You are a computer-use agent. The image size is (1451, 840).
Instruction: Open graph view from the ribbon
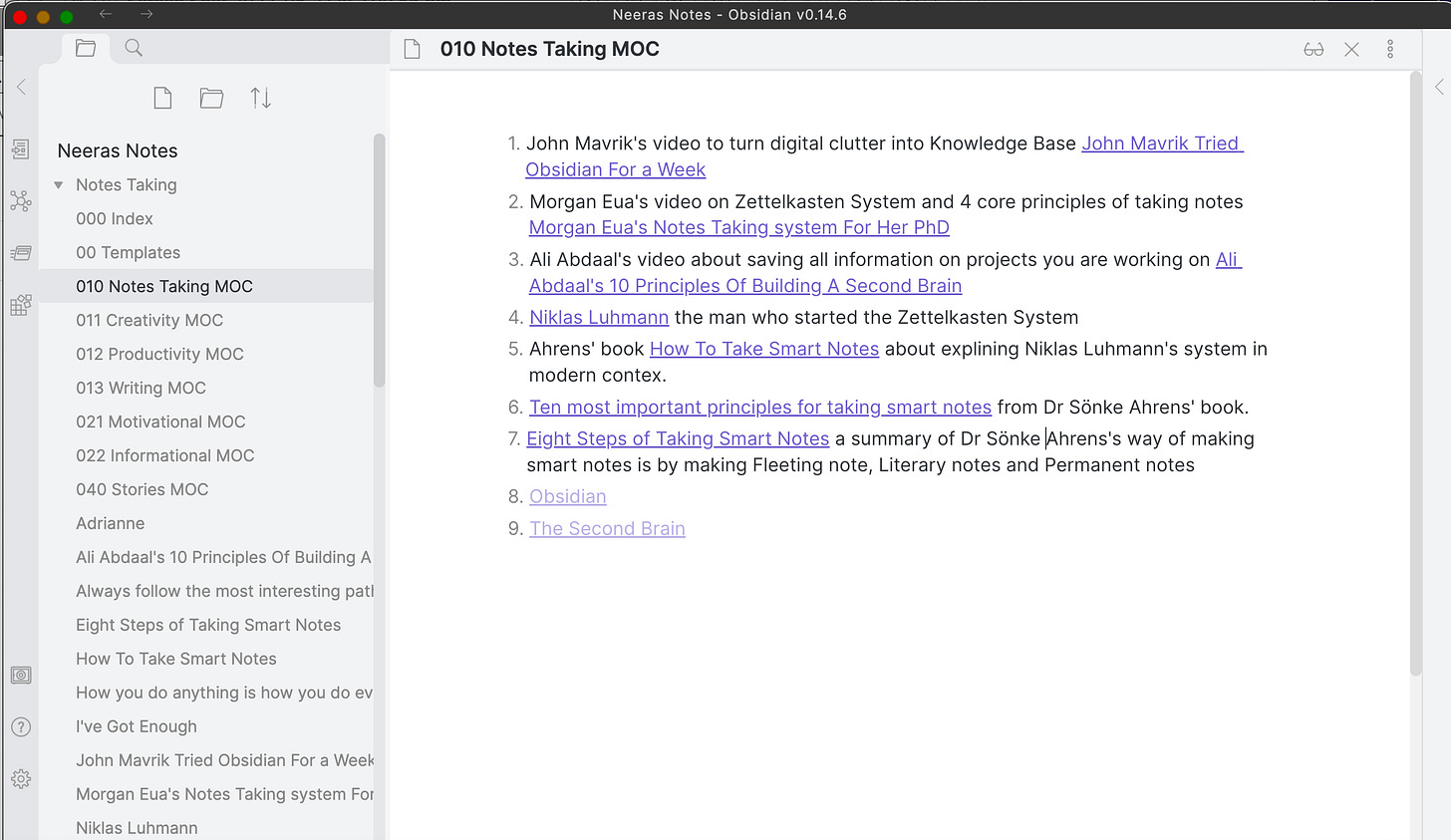20,201
